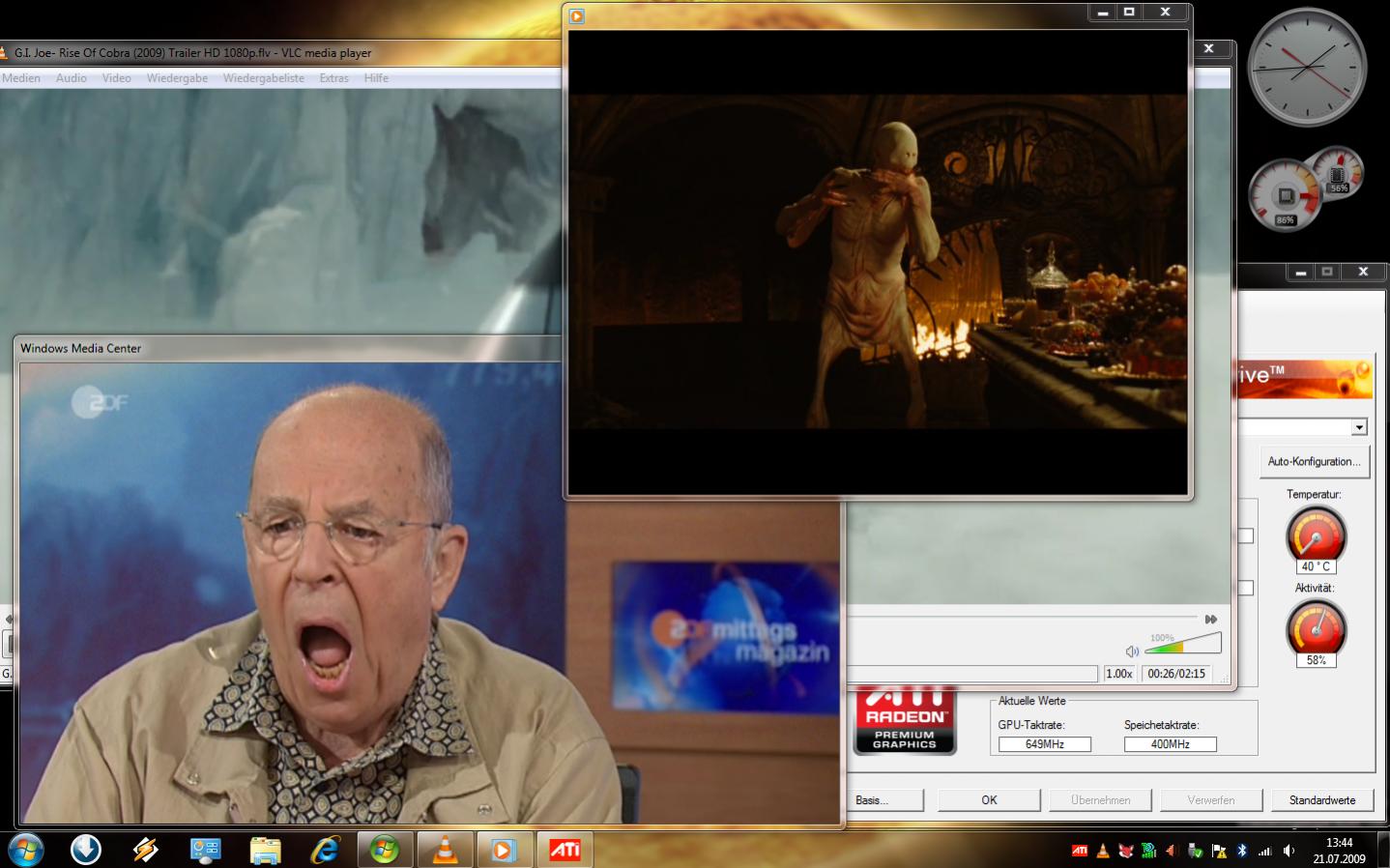Click the Action Center flag tray icon

1219,851
